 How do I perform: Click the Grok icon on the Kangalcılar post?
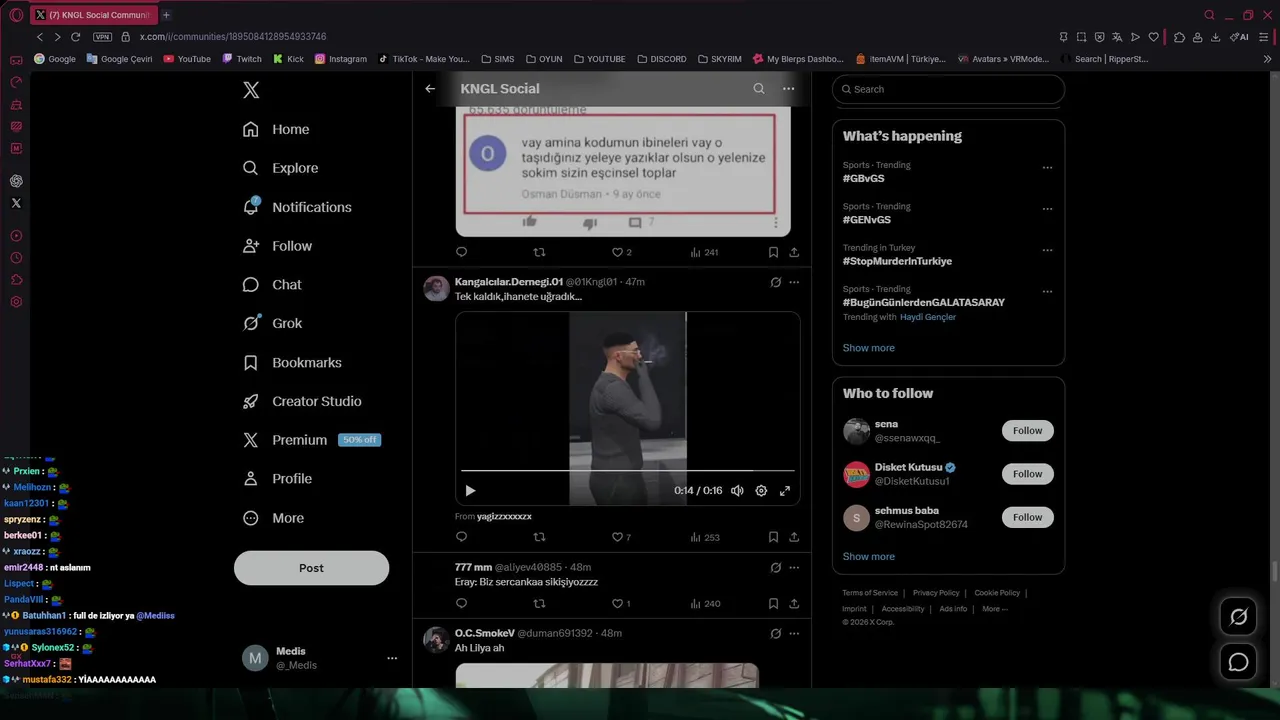pyautogui.click(x=775, y=282)
